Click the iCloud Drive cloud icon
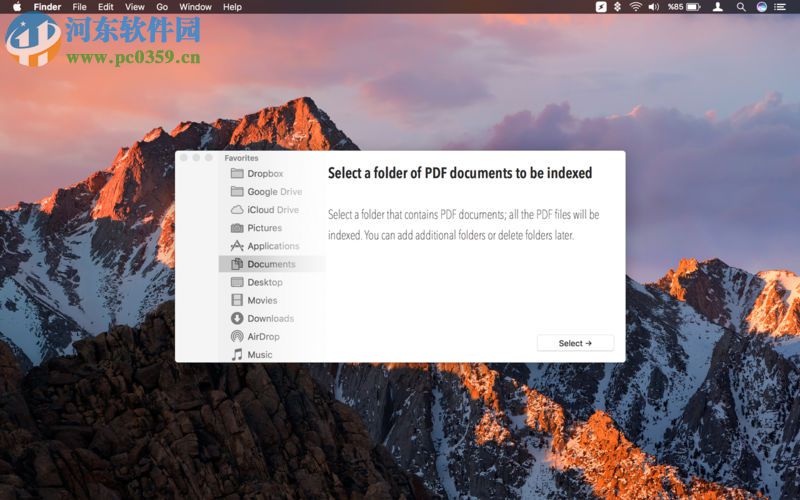This screenshot has height=500, width=800. [x=237, y=210]
